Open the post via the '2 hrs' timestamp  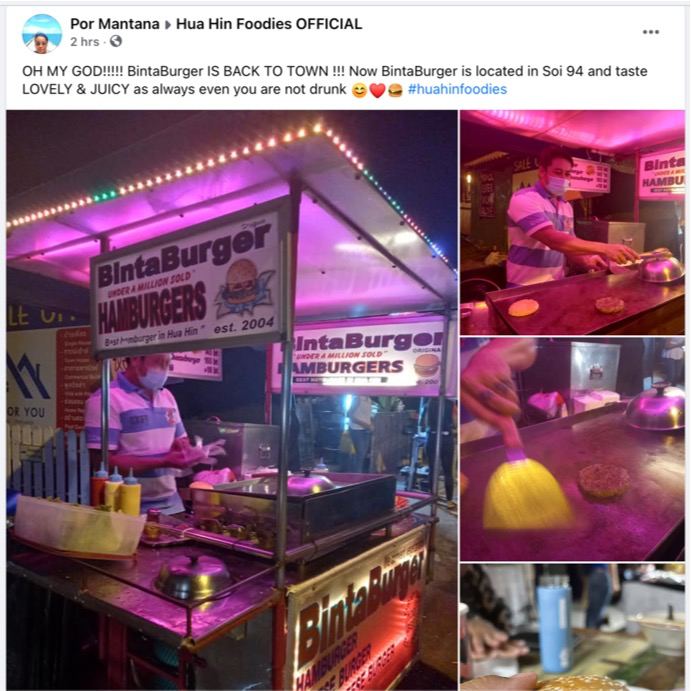click(85, 42)
